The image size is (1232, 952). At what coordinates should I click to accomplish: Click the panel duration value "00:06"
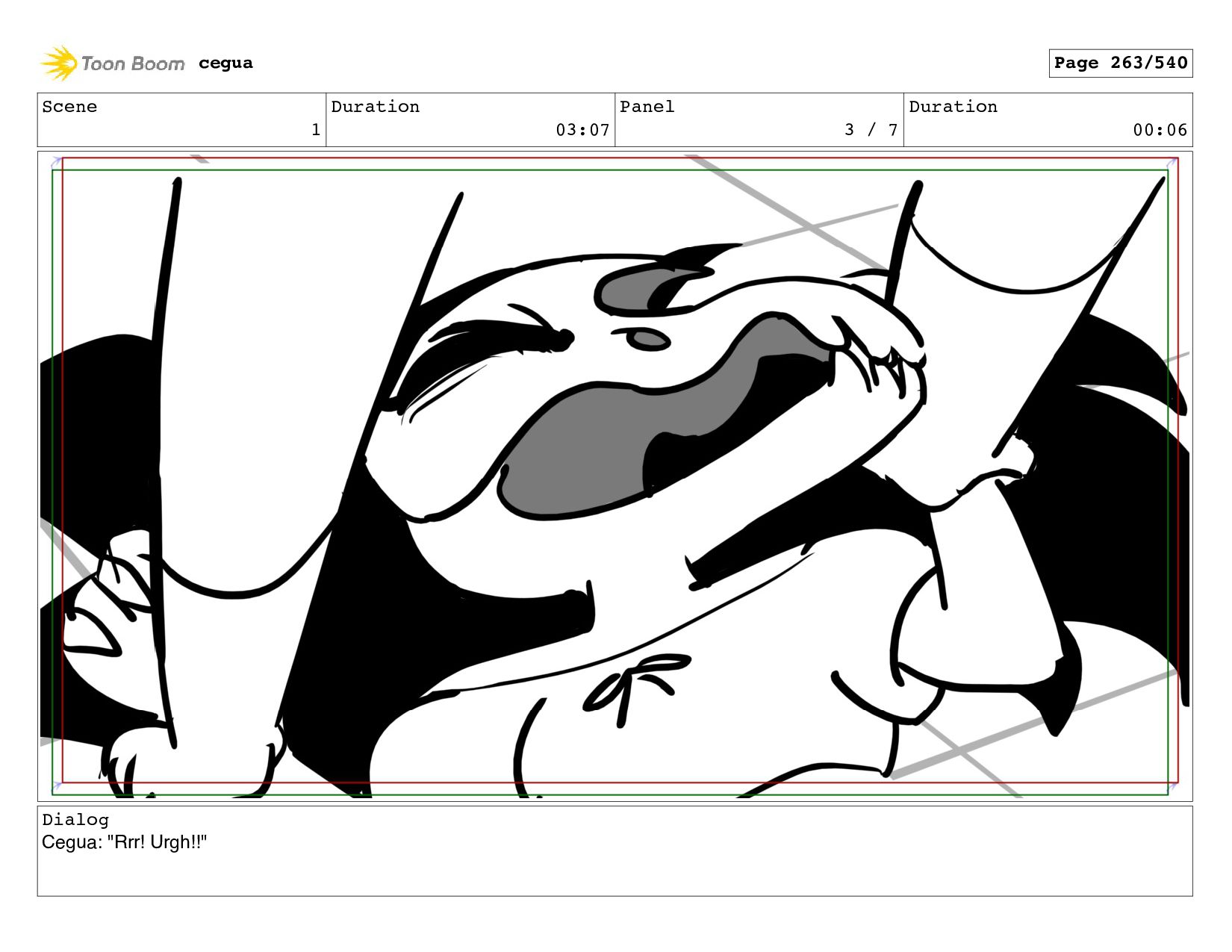[1160, 130]
